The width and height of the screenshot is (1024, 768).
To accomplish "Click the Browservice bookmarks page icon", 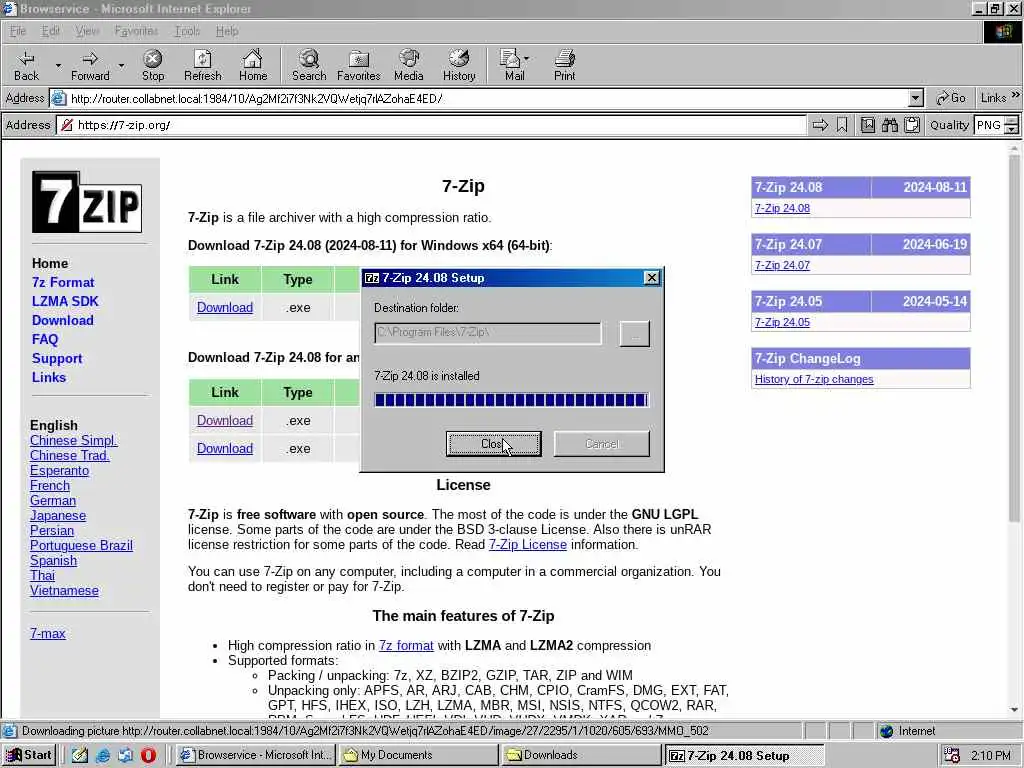I will point(867,125).
